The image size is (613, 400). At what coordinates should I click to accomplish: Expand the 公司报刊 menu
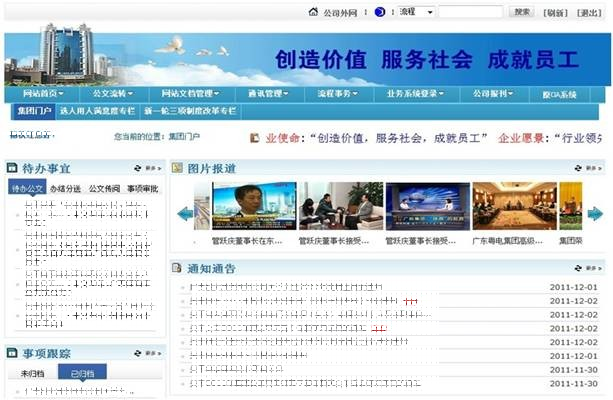click(x=493, y=94)
